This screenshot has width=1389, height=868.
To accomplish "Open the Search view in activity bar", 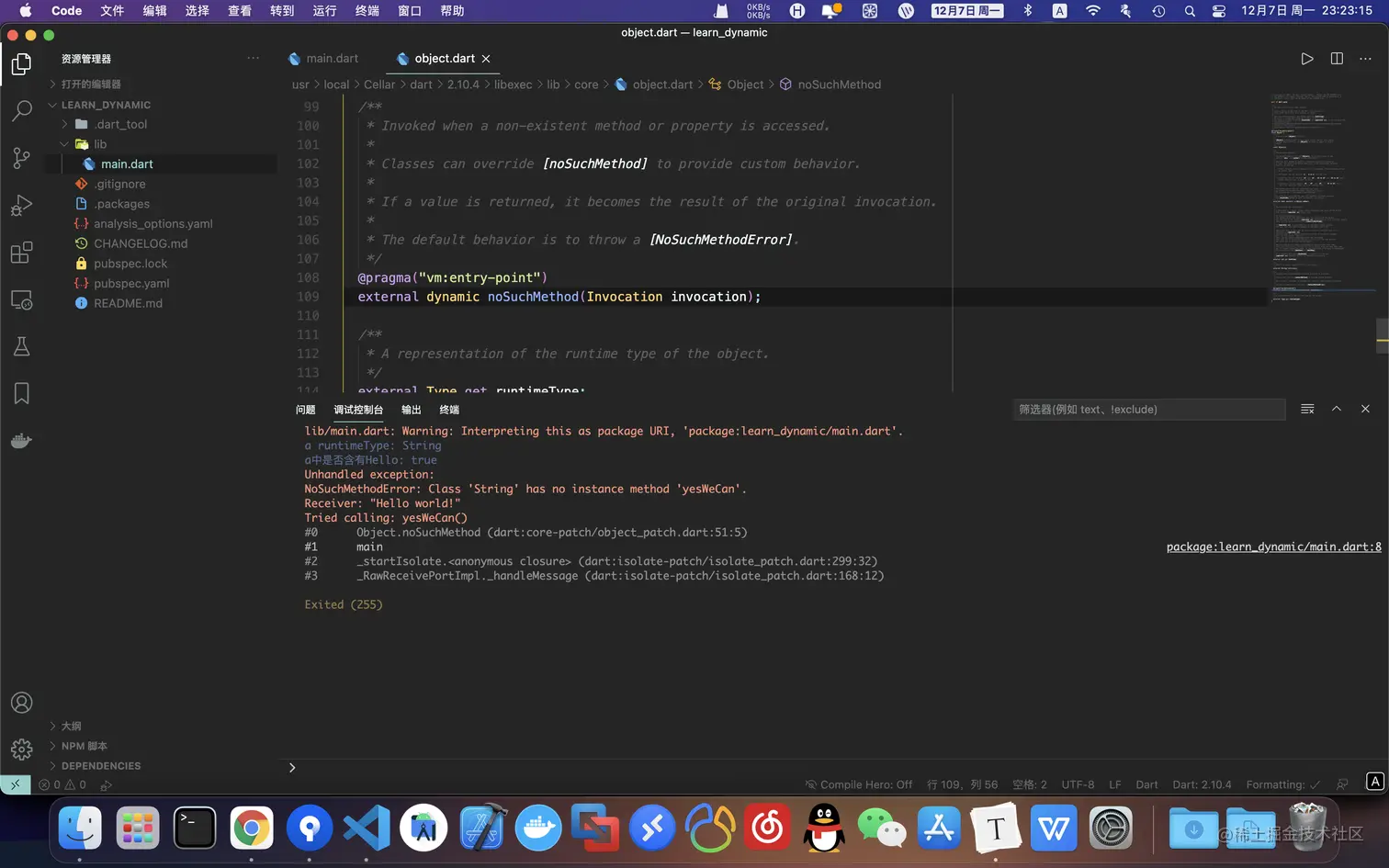I will click(x=21, y=111).
